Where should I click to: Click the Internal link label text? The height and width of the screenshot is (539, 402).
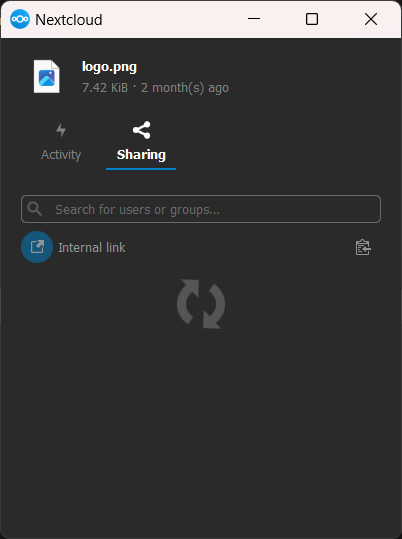point(92,248)
